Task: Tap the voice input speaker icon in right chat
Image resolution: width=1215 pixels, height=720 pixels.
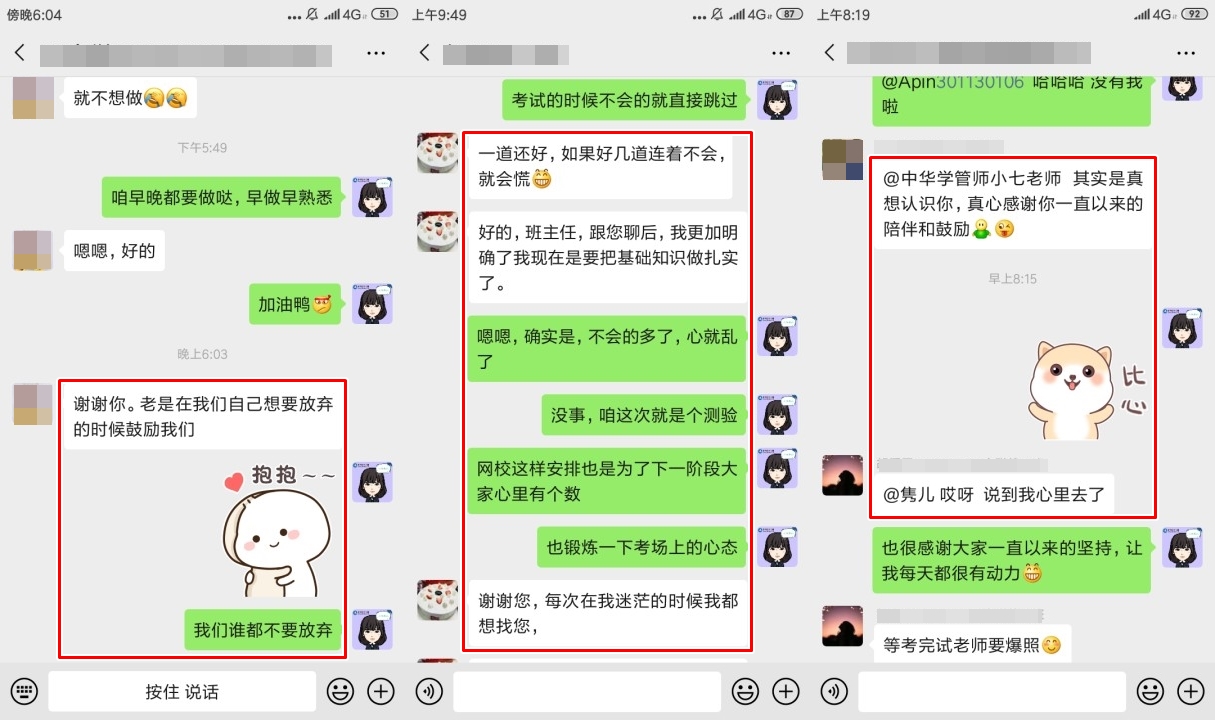Action: pyautogui.click(x=834, y=691)
